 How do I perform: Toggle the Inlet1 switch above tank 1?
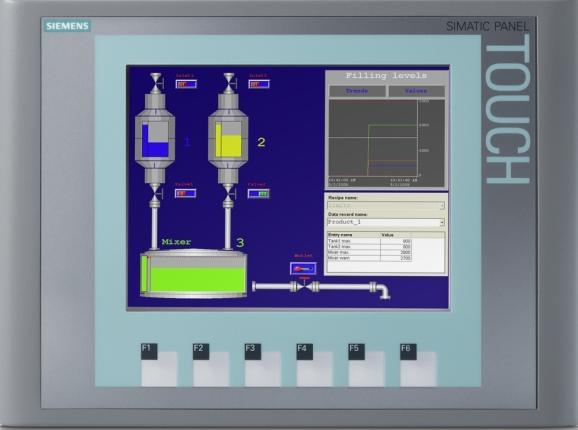pyautogui.click(x=186, y=84)
